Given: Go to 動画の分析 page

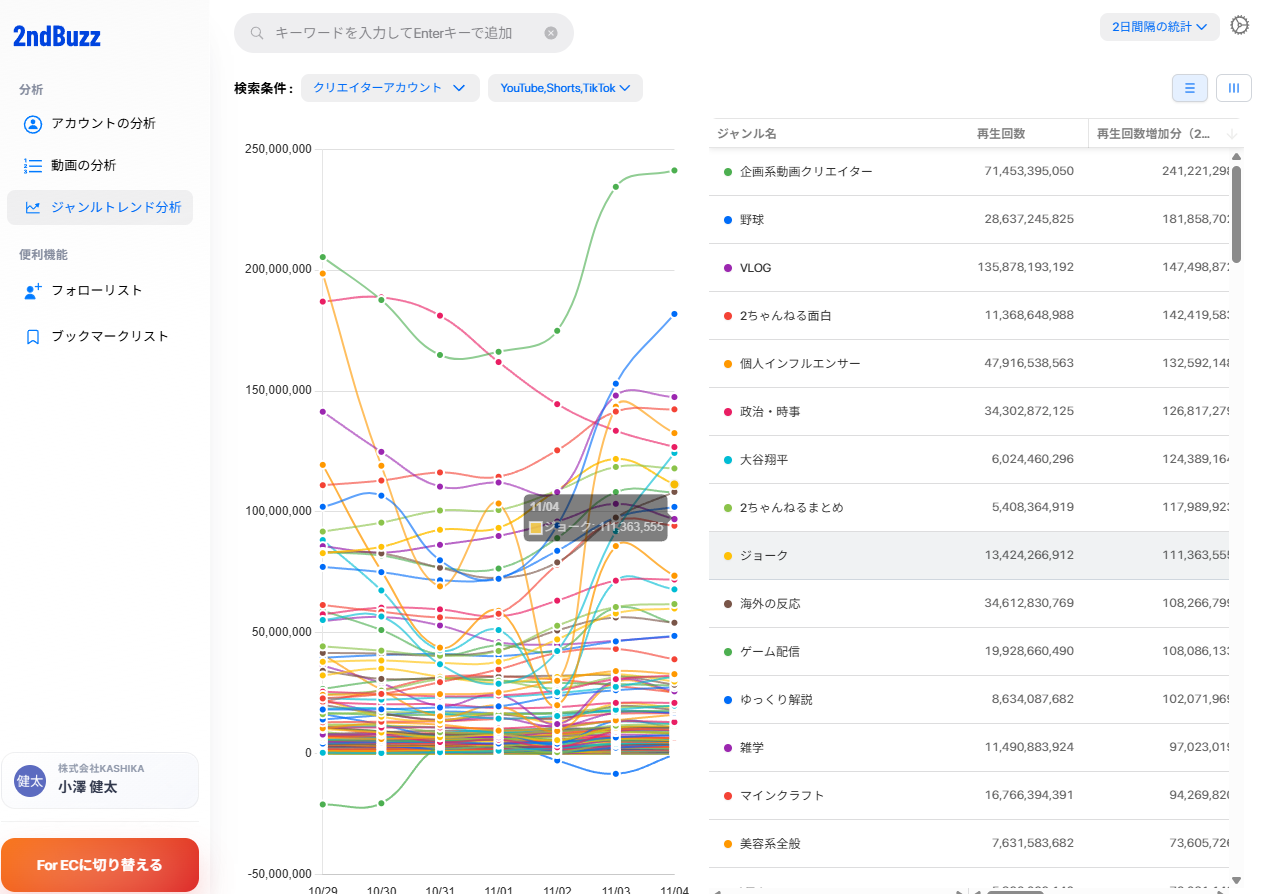Looking at the screenshot, I should click(84, 166).
